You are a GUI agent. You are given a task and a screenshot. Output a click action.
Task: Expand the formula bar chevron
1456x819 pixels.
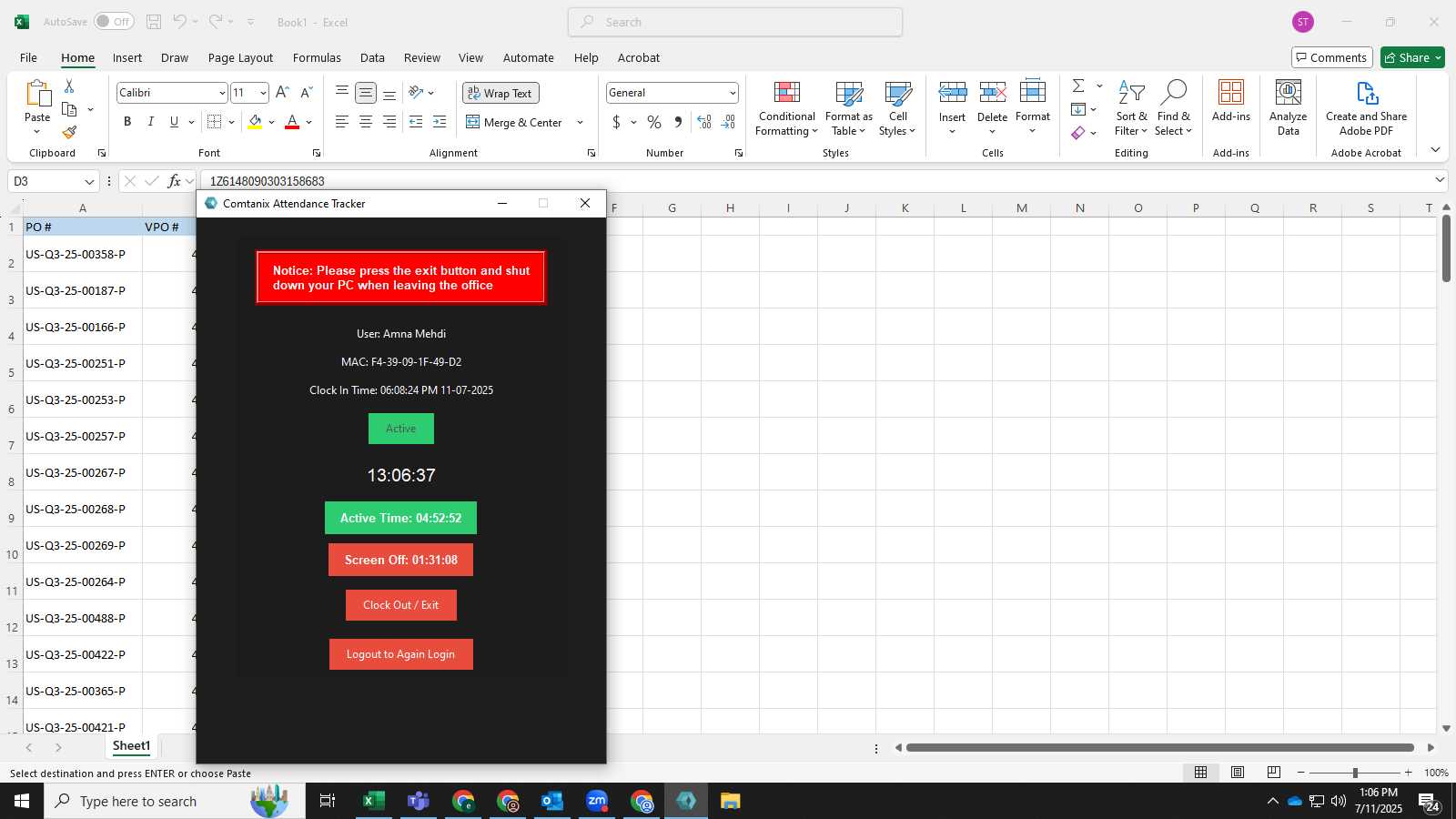click(1440, 180)
